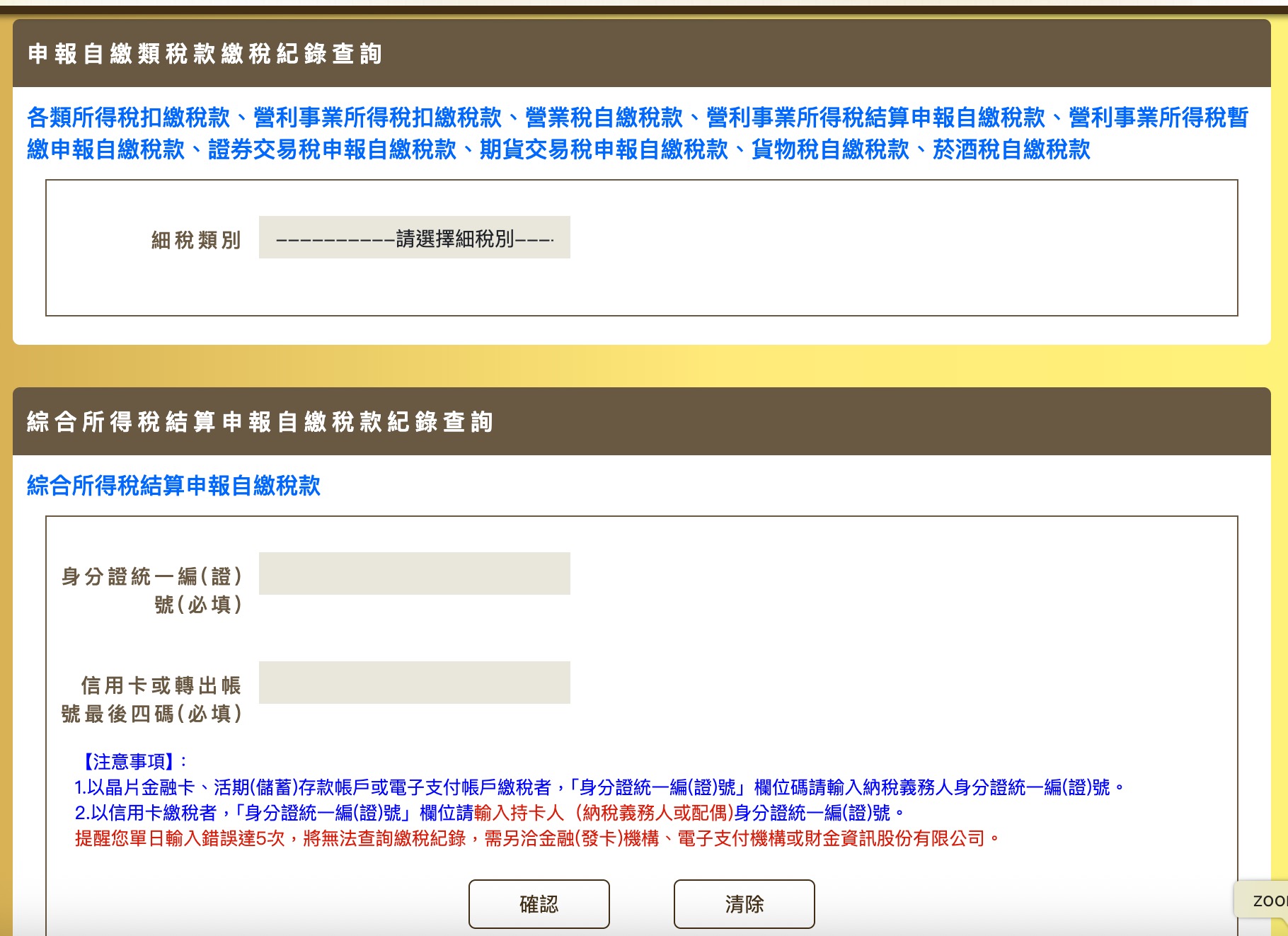Click the 細稅類別 field label
This screenshot has width=1288, height=936.
[x=196, y=240]
